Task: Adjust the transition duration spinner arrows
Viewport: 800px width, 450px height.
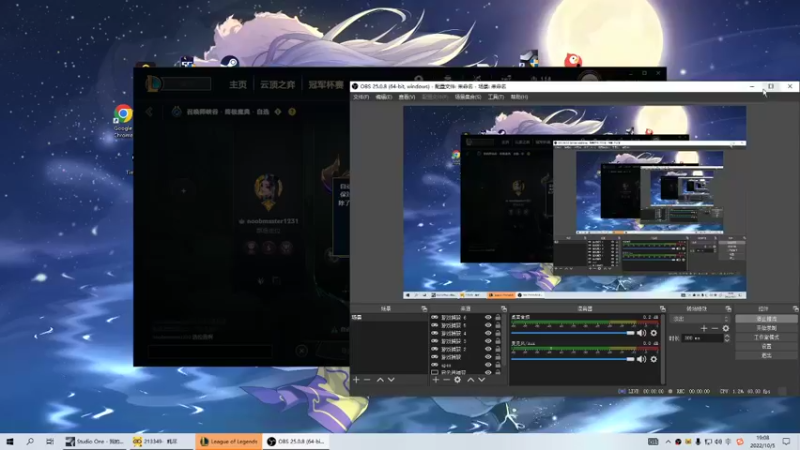Action: click(727, 338)
